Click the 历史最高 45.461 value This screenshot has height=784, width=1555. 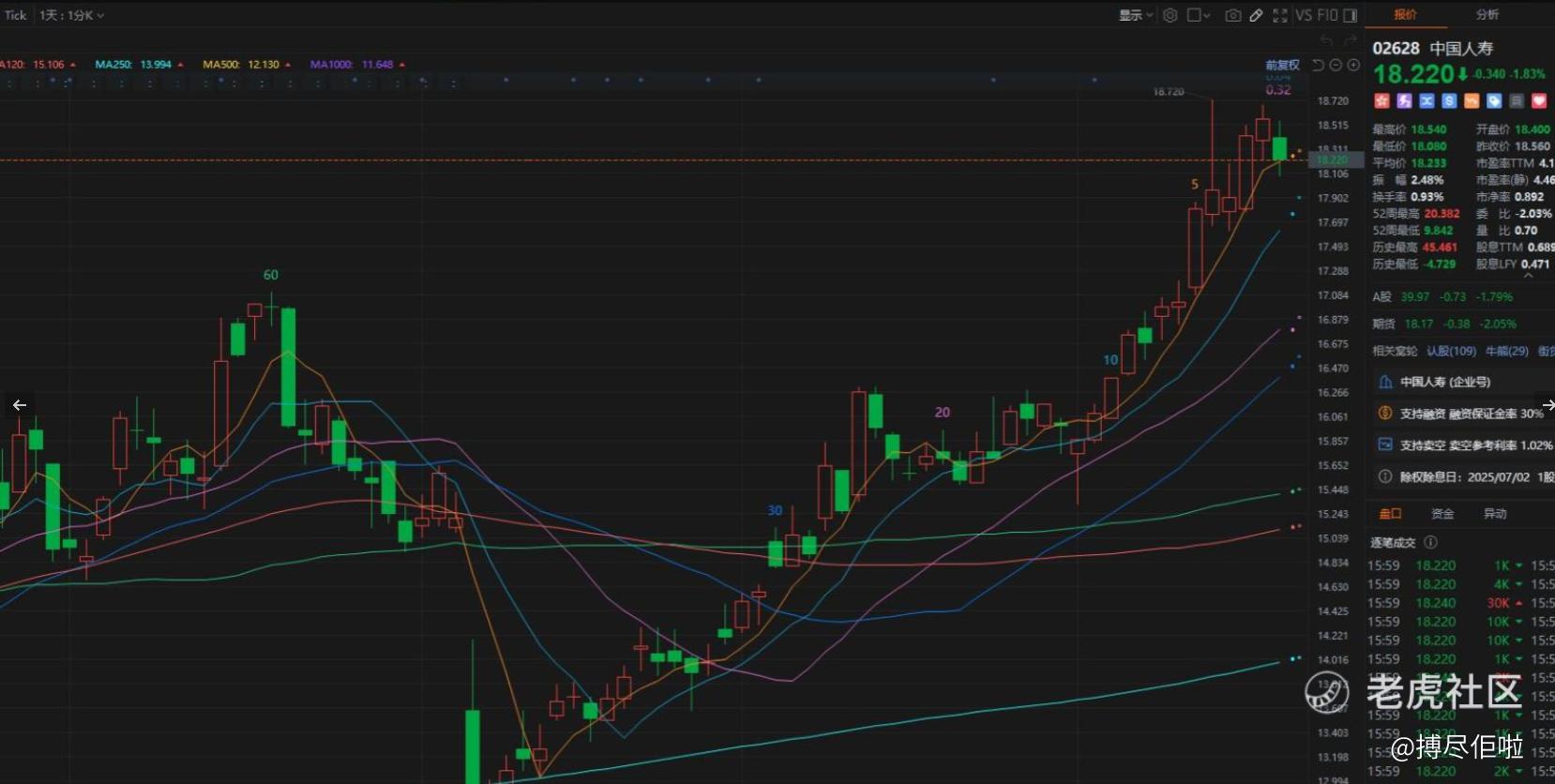[1440, 248]
